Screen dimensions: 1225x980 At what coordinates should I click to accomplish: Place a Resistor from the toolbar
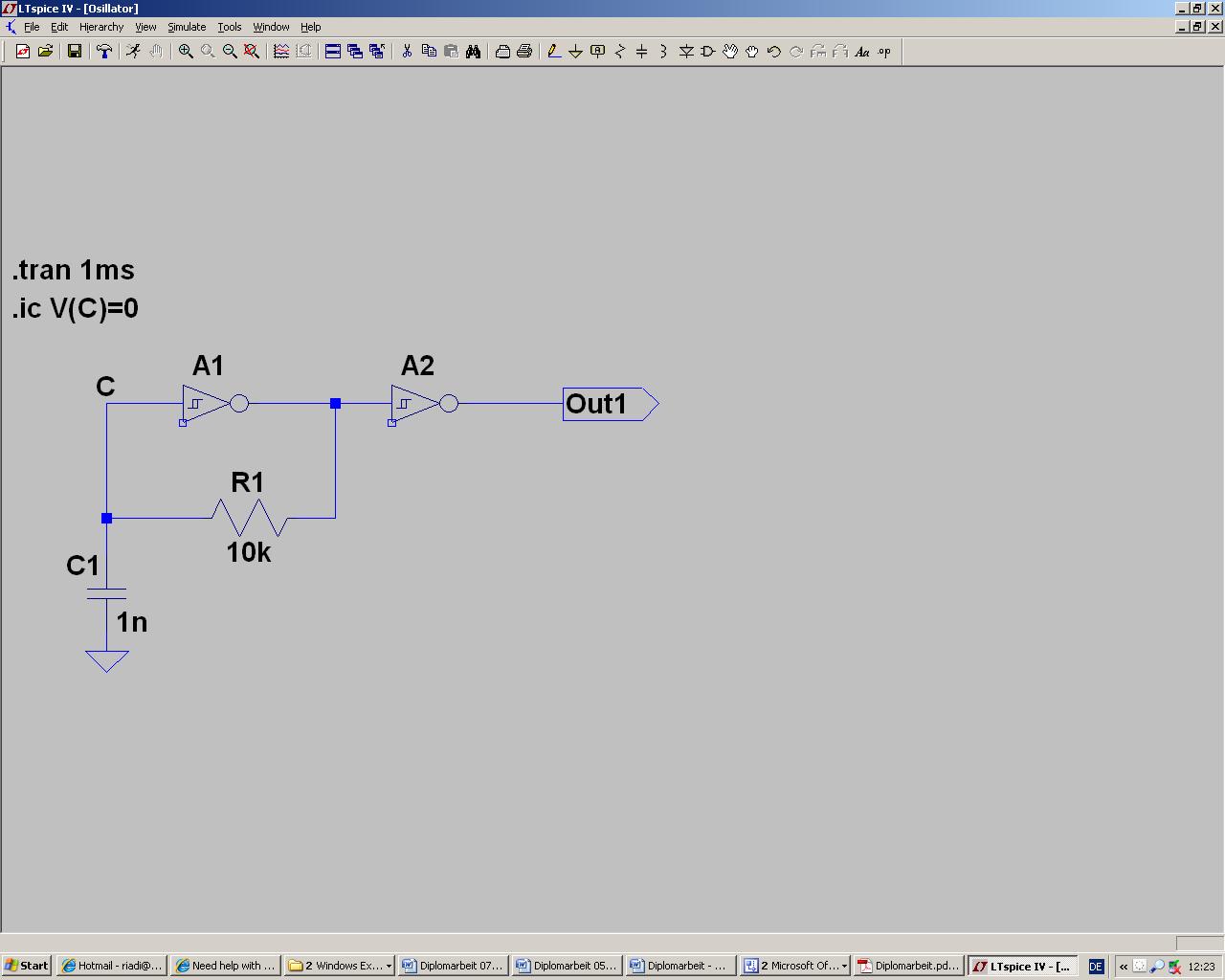(620, 52)
